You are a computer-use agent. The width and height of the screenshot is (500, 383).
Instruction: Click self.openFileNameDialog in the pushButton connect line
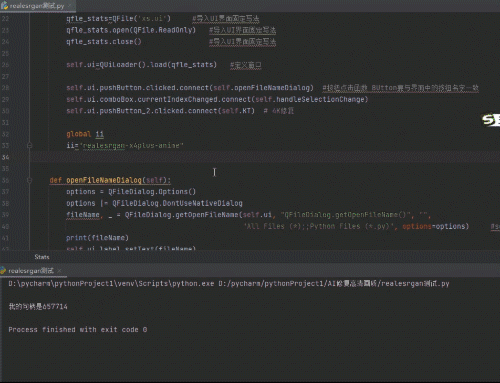[261, 88]
